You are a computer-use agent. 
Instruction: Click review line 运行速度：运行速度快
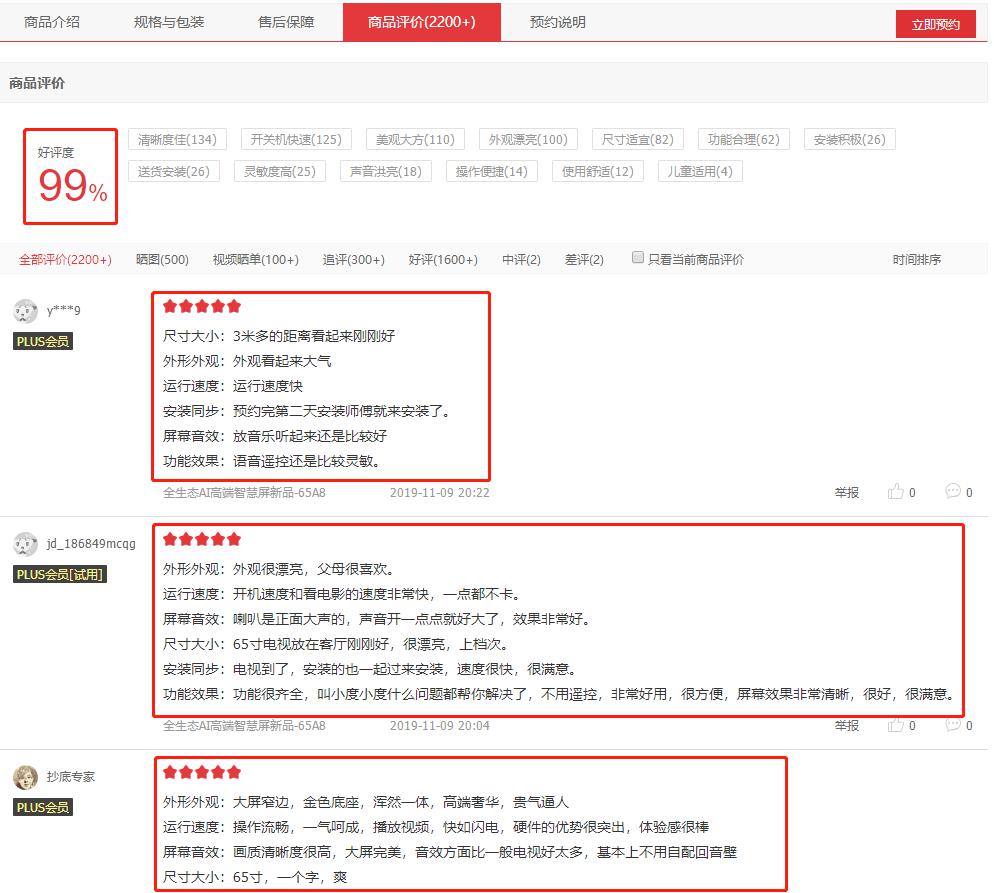coord(233,386)
